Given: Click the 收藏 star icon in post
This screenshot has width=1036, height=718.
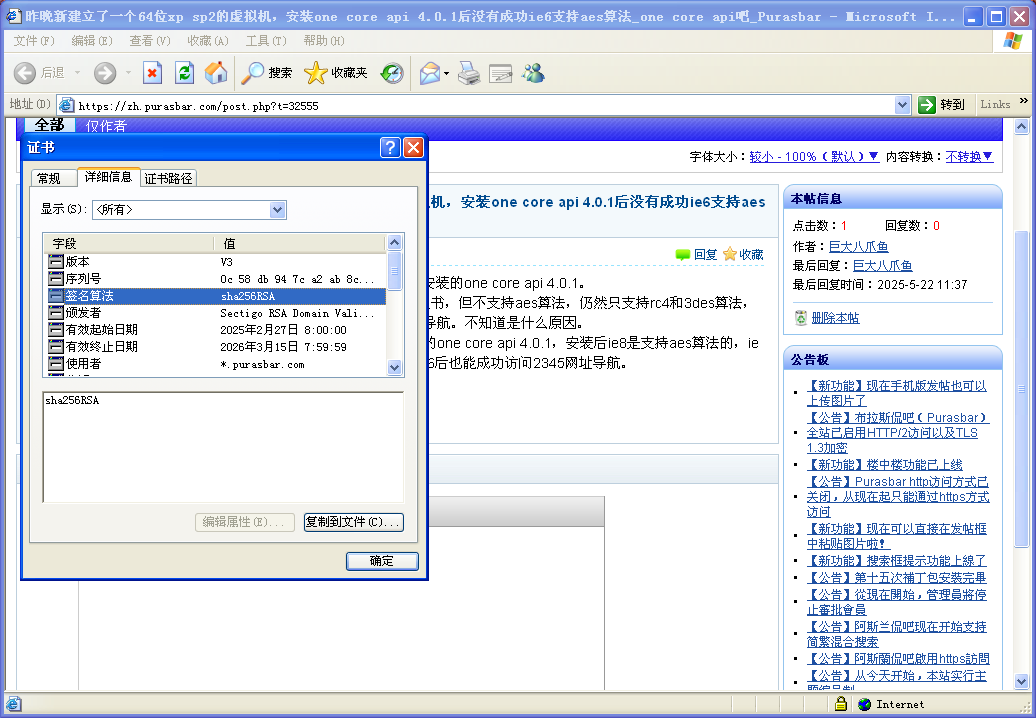Looking at the screenshot, I should click(x=729, y=254).
